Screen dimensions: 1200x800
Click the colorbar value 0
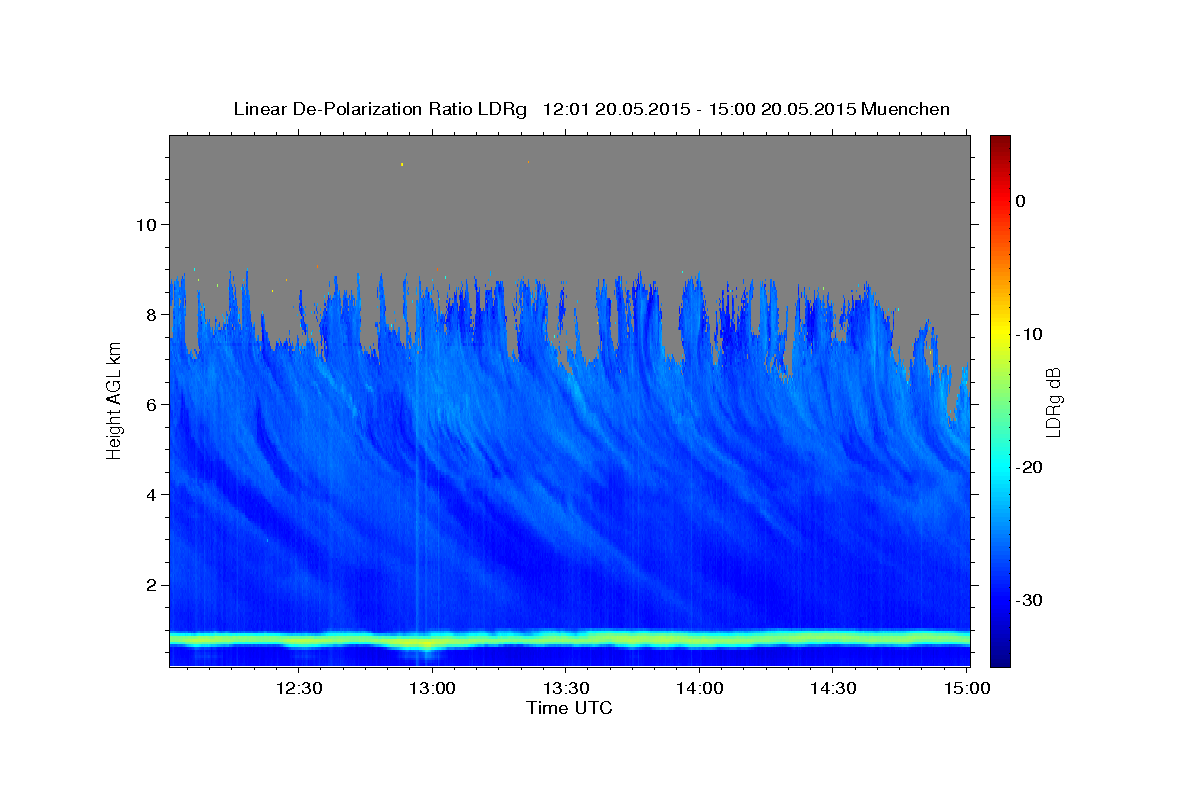1021,201
